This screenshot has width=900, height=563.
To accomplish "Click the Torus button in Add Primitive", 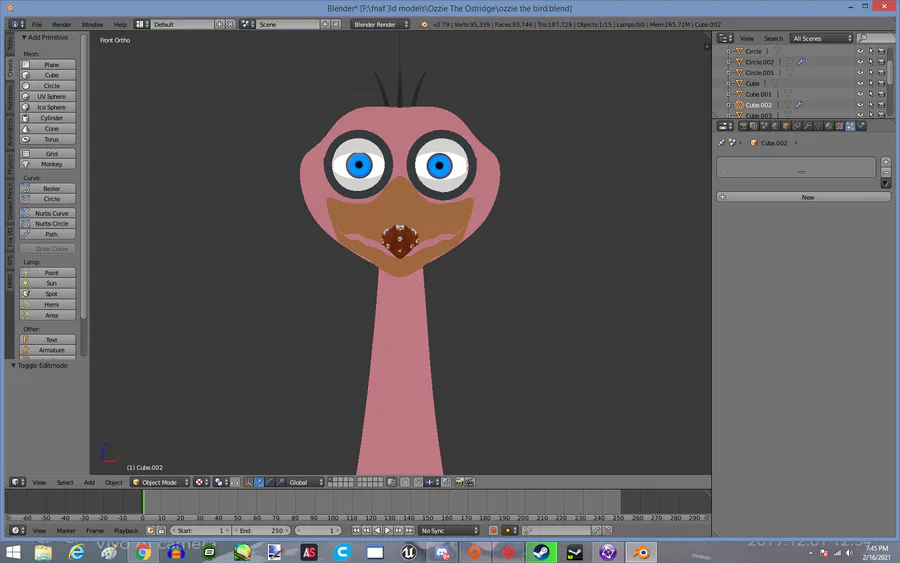I will pos(51,139).
